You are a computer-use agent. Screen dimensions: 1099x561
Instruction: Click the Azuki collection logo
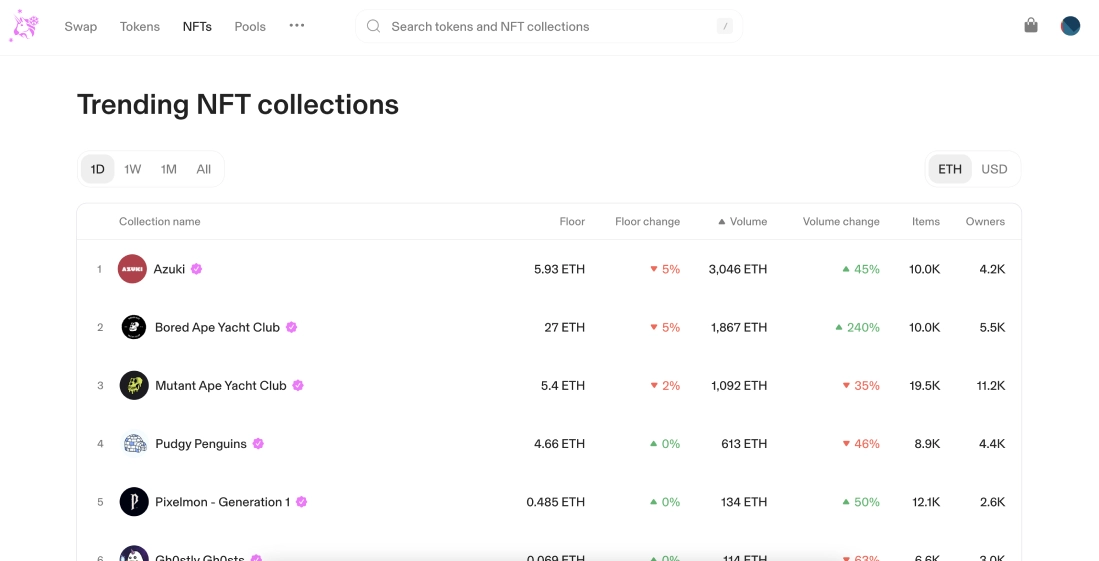click(x=132, y=269)
